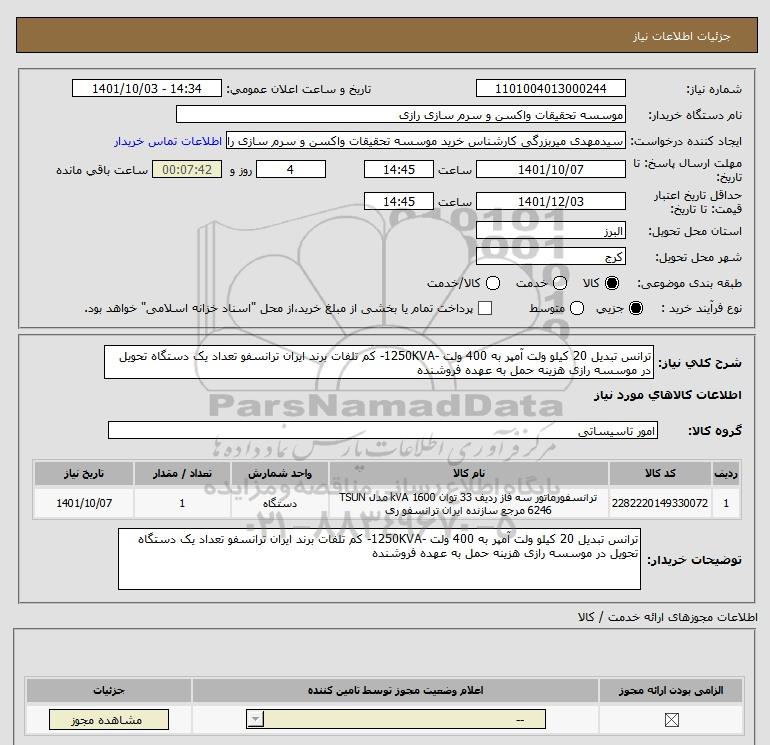This screenshot has width=770, height=745.
Task: Click the شماره نیاز field 1101004013000244
Action: click(550, 88)
